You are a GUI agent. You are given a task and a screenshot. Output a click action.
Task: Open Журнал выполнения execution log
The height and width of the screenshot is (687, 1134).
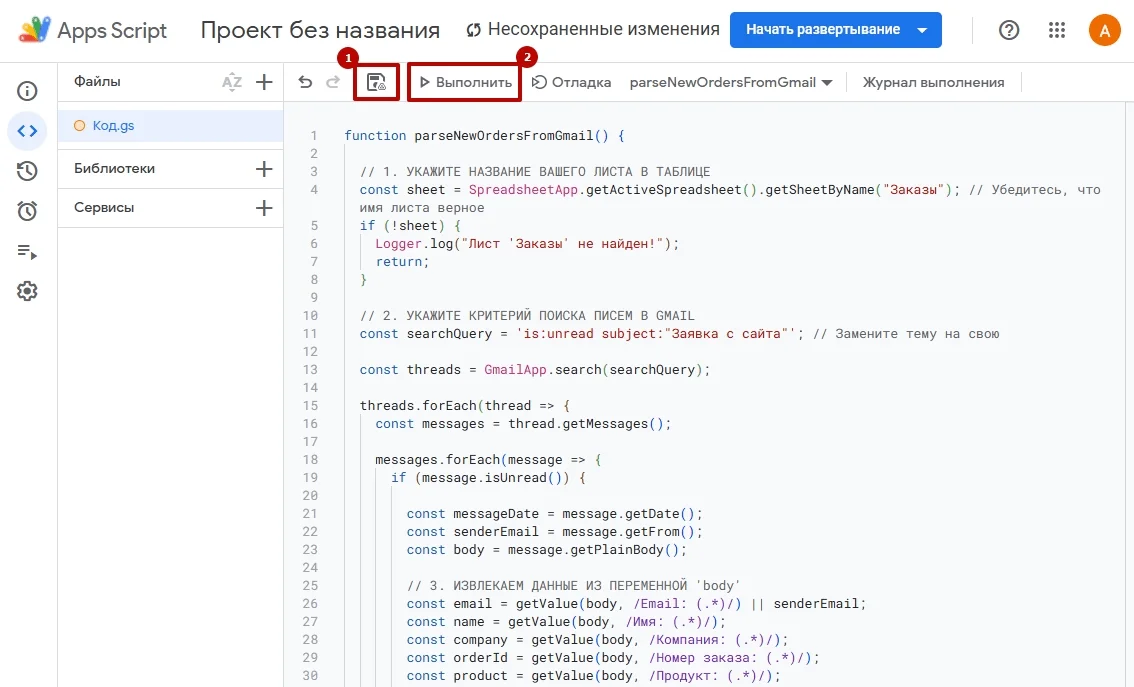(x=932, y=82)
